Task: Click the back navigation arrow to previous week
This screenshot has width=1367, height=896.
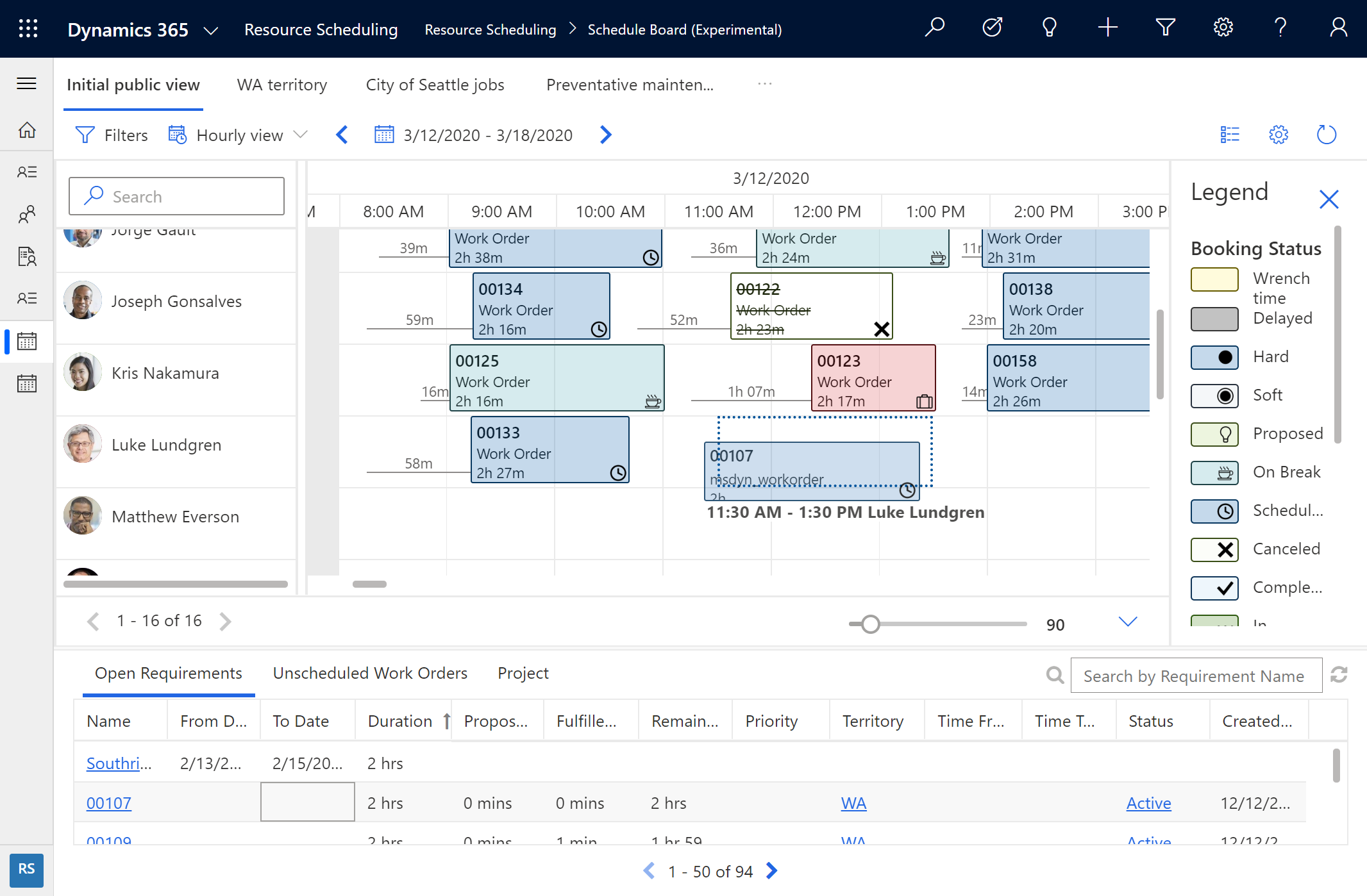Action: pyautogui.click(x=341, y=135)
